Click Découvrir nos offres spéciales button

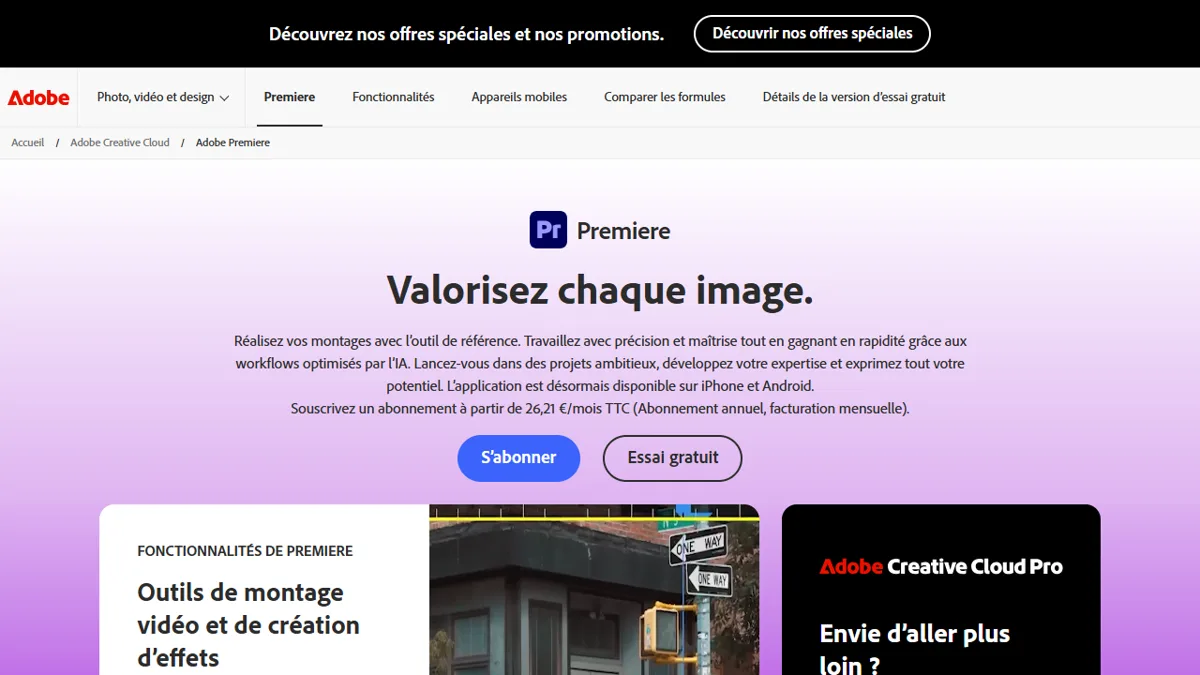[x=812, y=34]
